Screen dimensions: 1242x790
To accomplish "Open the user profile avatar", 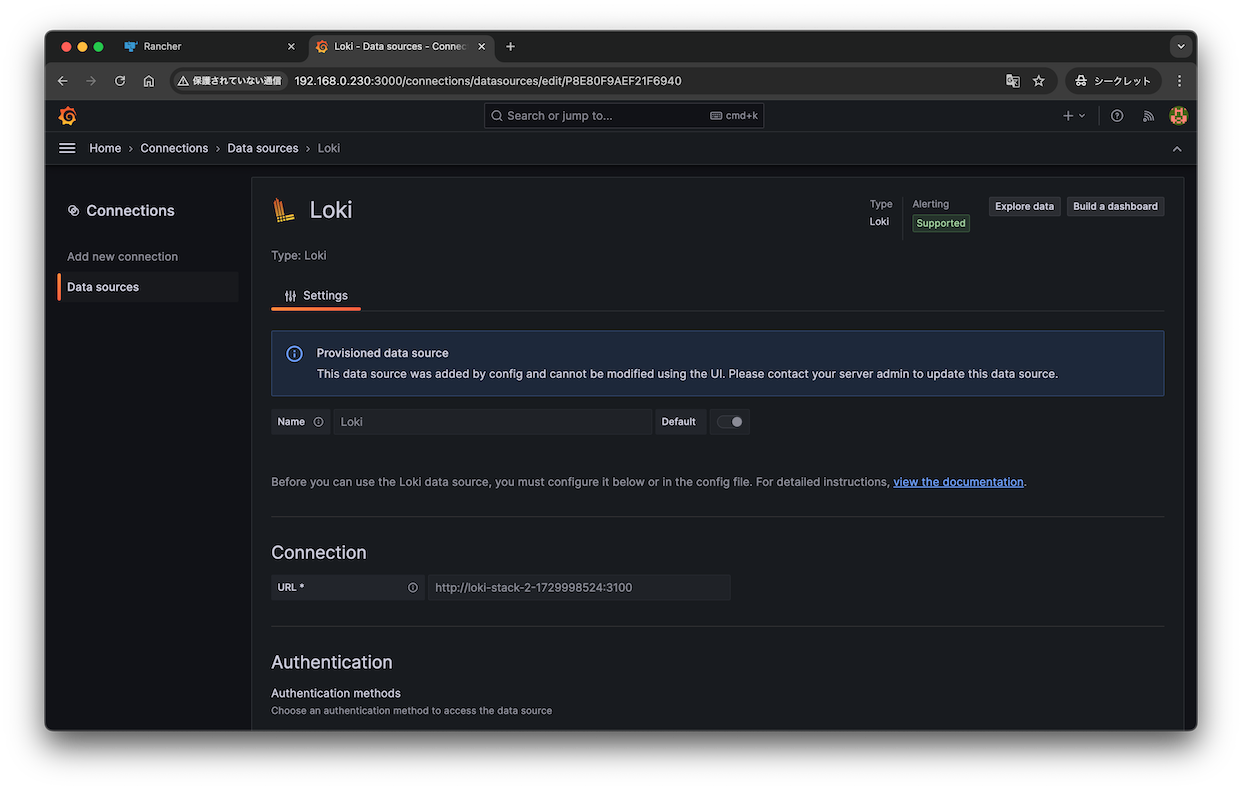I will pyautogui.click(x=1178, y=116).
